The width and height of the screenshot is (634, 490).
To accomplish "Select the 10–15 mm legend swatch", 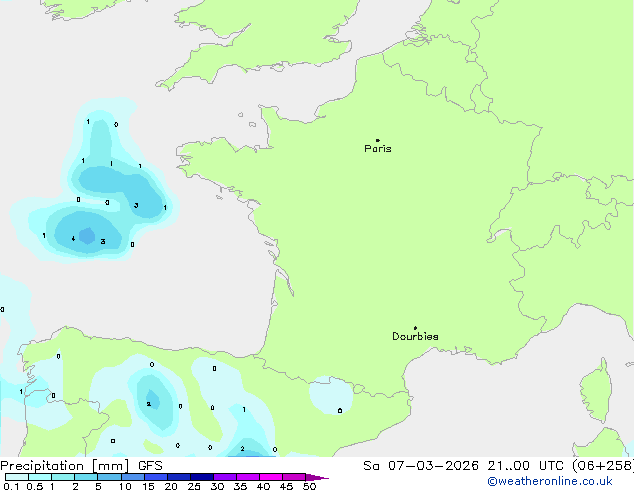I will (132, 477).
